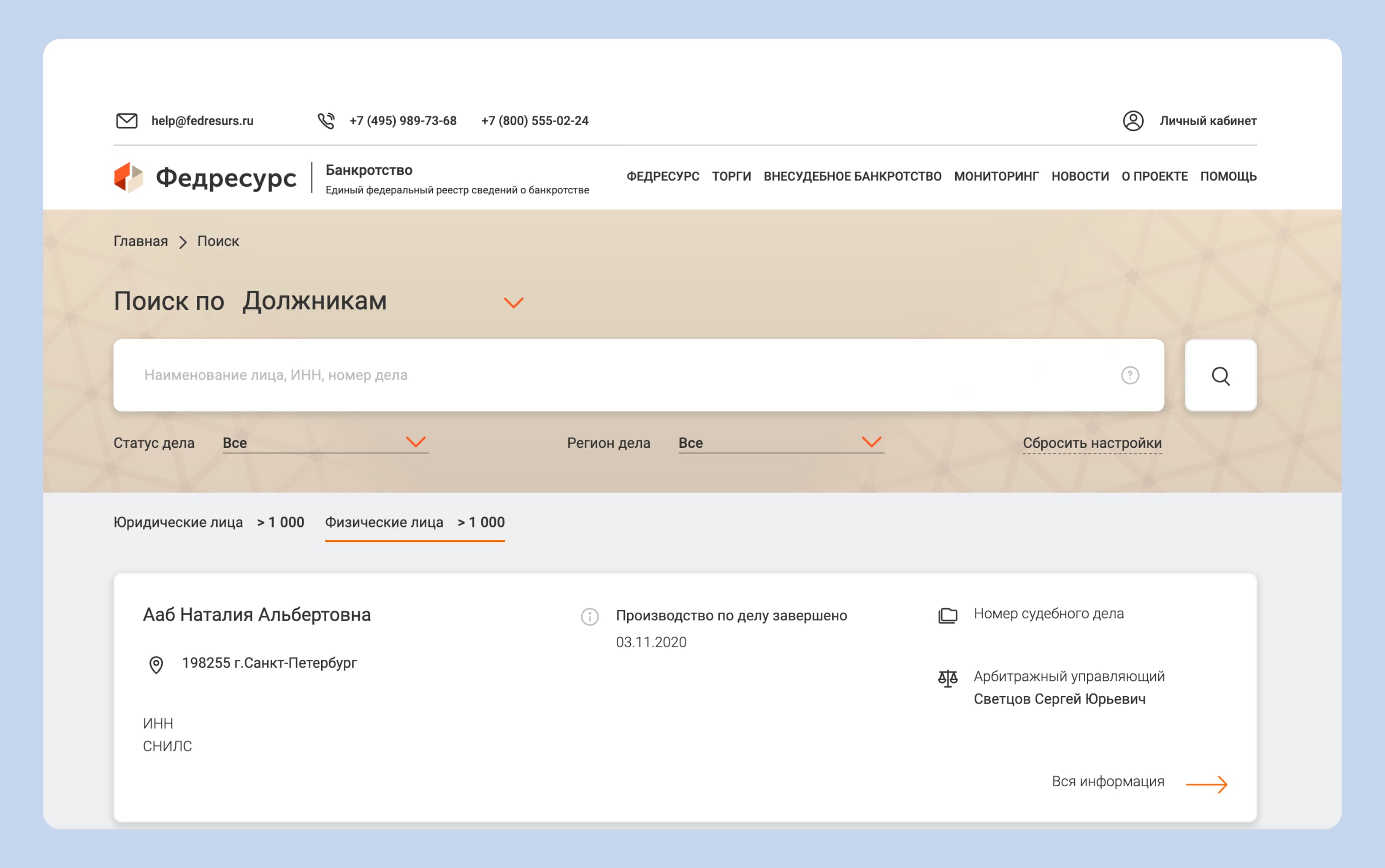1385x868 pixels.
Task: Open the ВНЕСУДЕБНОЕ БАНКРОТСТВО menu item
Action: point(852,176)
